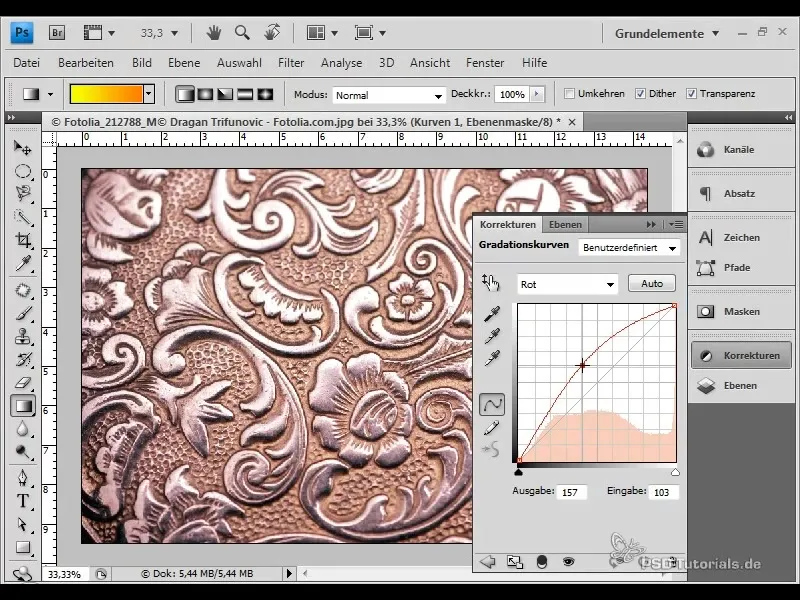Select the Eraser tool
800x600 pixels.
coord(22,383)
